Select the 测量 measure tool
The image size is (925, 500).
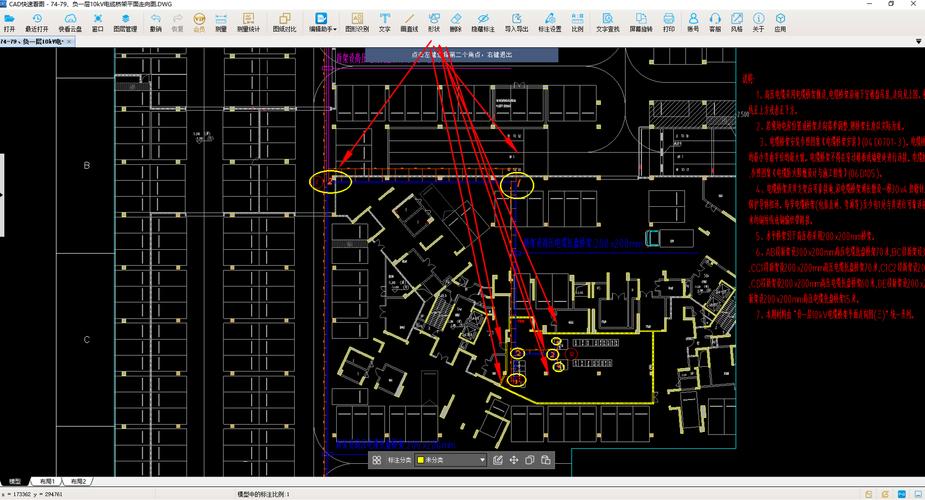[x=221, y=22]
